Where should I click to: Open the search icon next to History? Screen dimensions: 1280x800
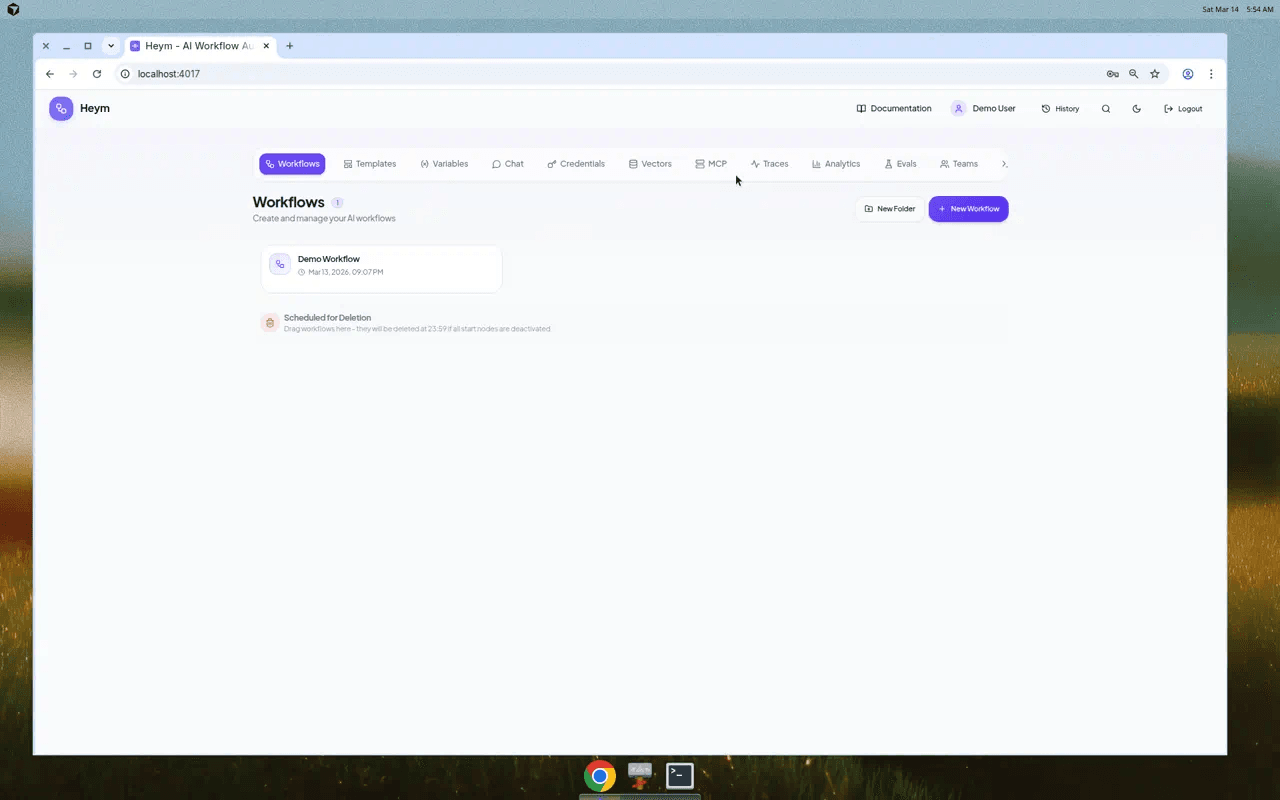pyautogui.click(x=1106, y=108)
